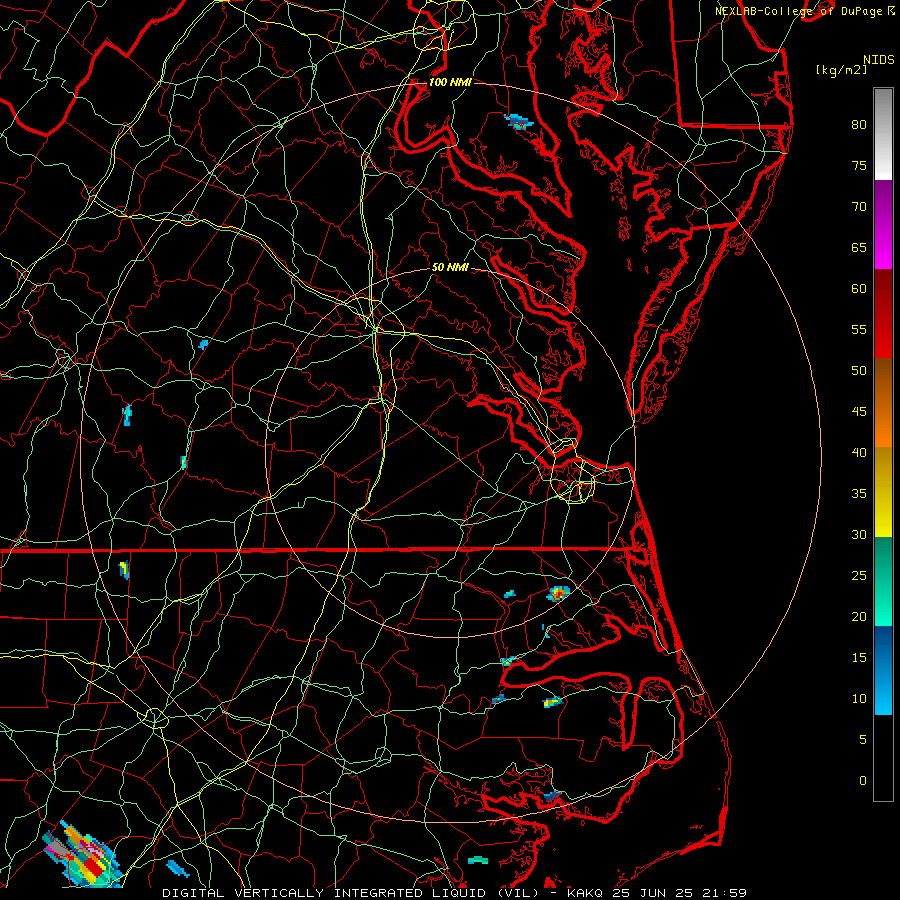
Task: Click the 100 NMI range ring label
Action: [450, 82]
